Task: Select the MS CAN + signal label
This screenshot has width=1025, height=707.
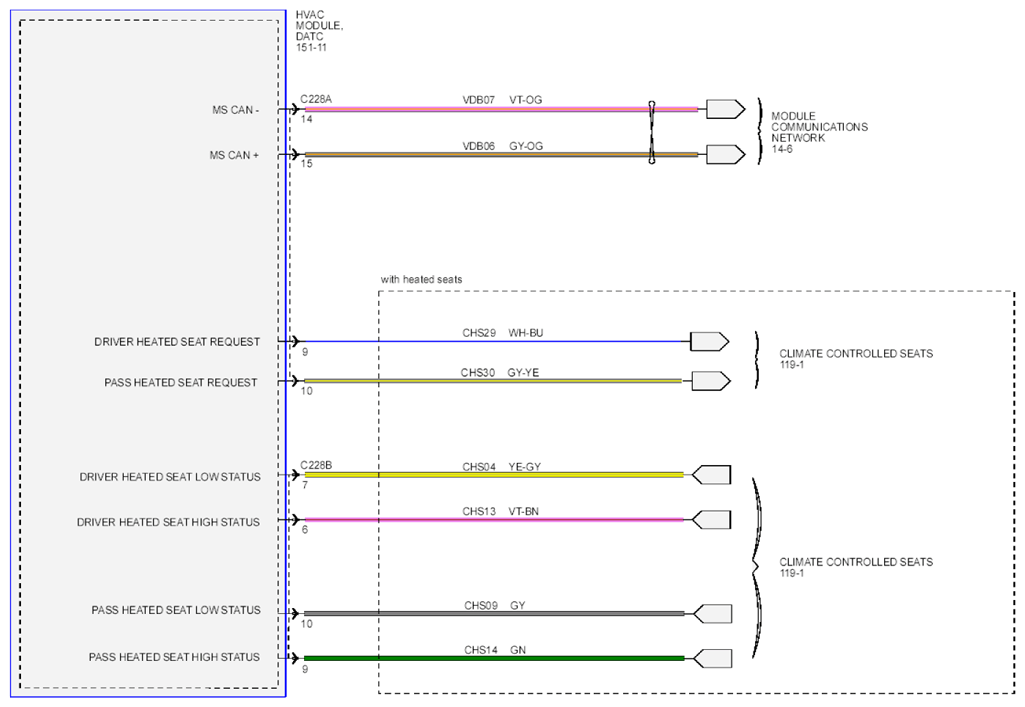Action: (234, 156)
